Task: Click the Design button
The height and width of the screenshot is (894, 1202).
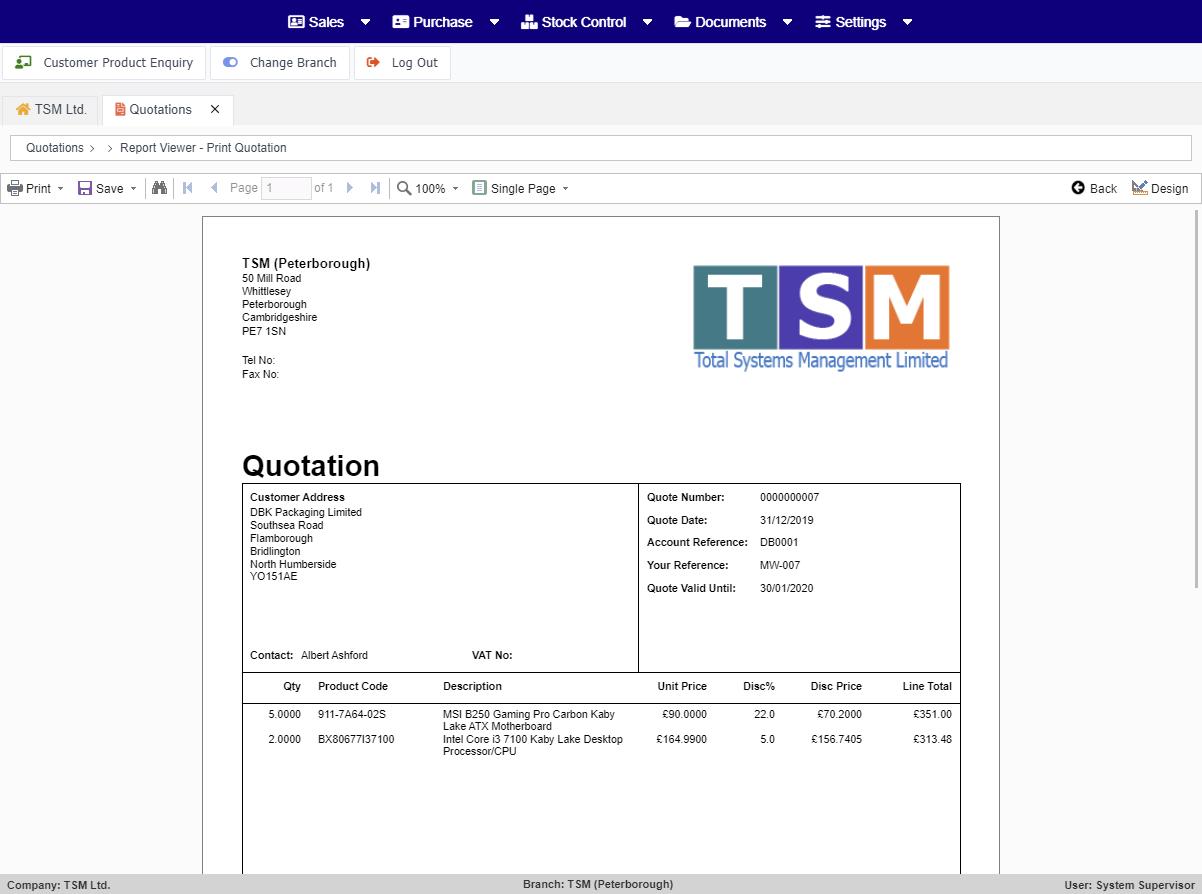Action: coord(1160,188)
